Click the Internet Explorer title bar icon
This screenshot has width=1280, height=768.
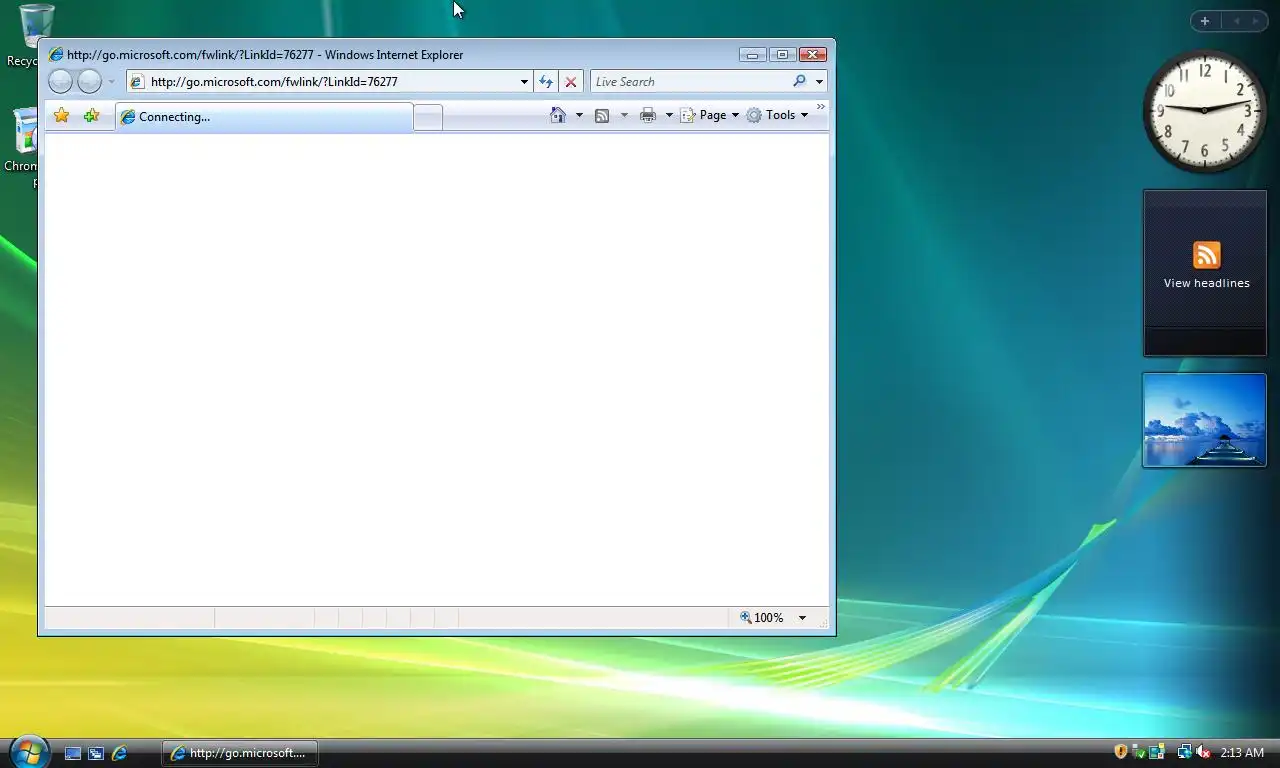[x=56, y=55]
